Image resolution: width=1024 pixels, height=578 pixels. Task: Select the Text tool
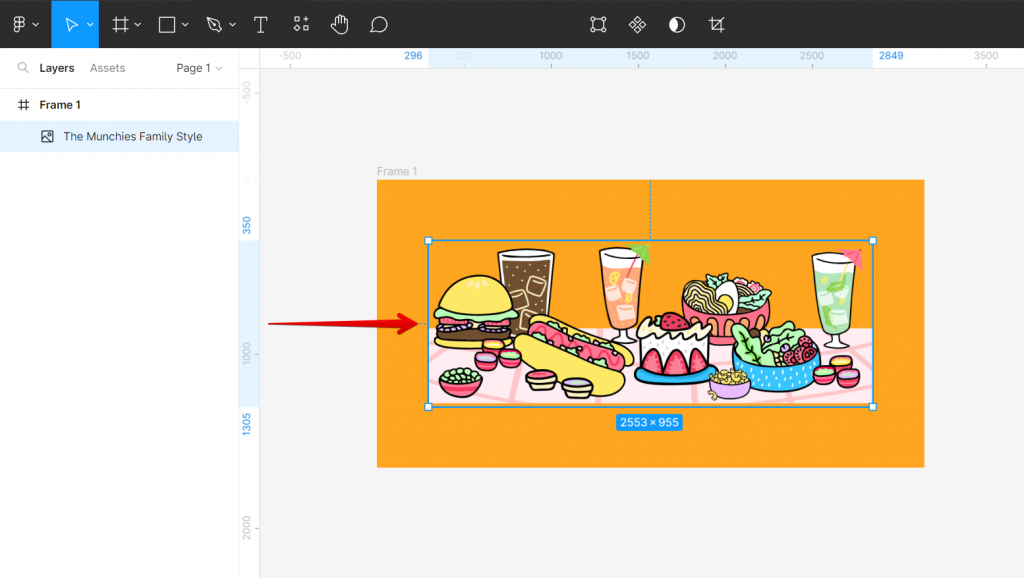260,24
